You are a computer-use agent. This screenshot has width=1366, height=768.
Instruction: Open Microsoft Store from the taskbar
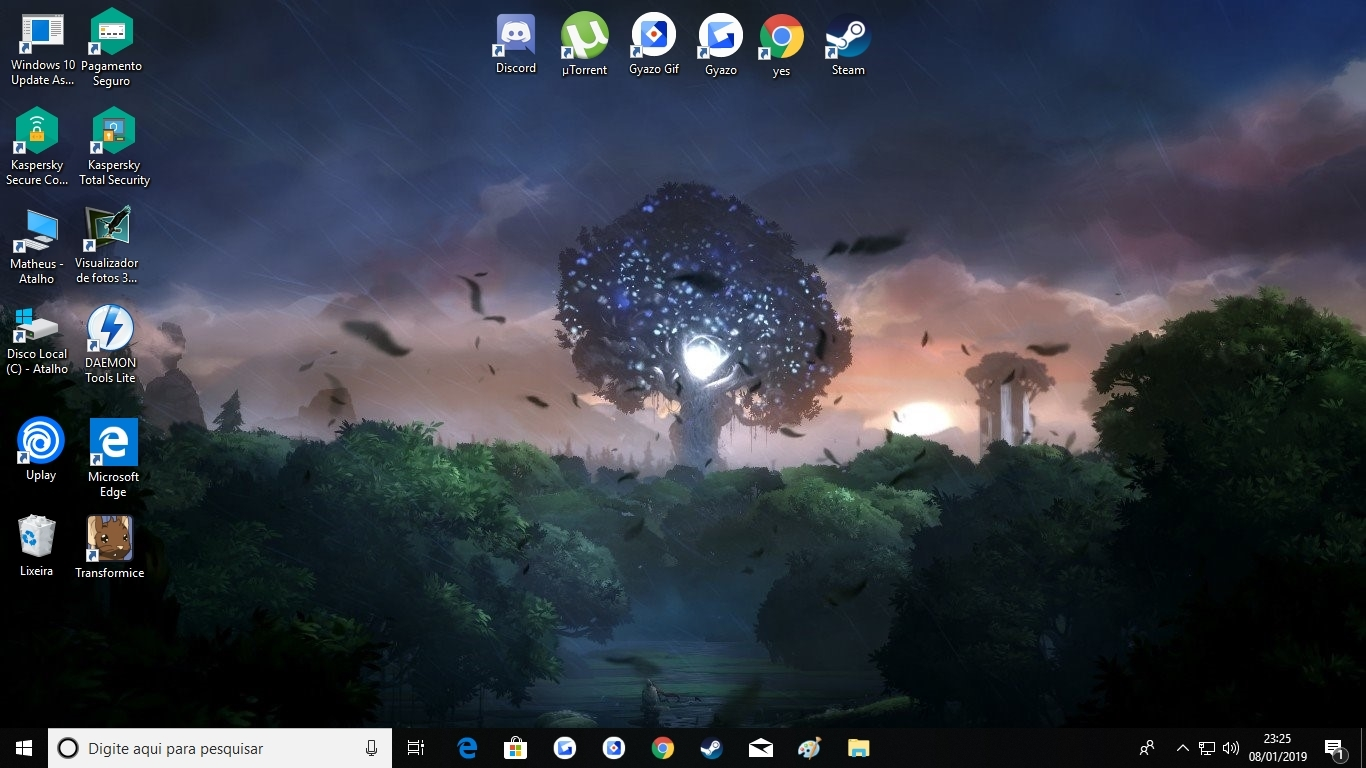coord(515,748)
